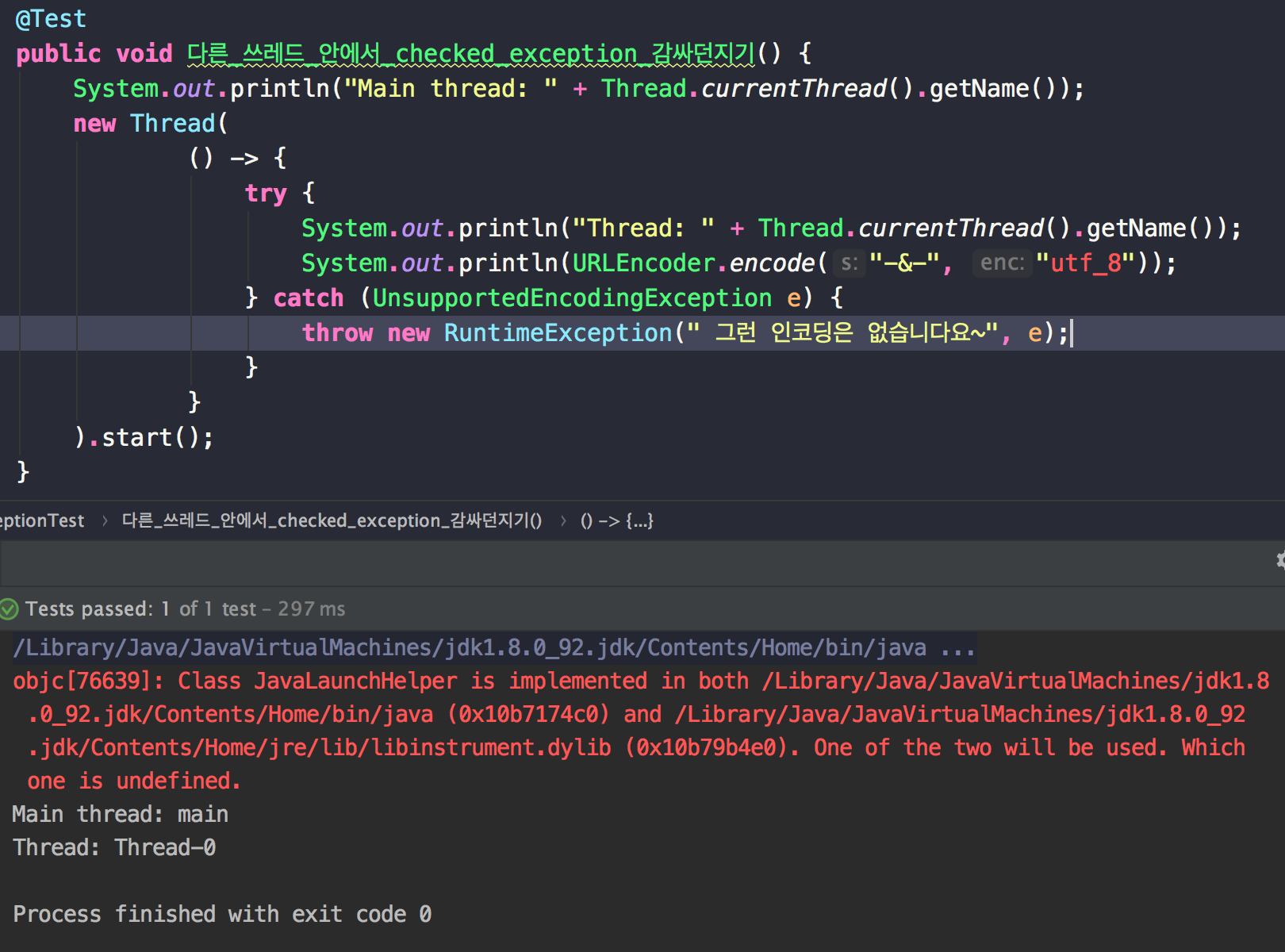
Task: Click the 'public void' keywords
Action: coord(94,53)
